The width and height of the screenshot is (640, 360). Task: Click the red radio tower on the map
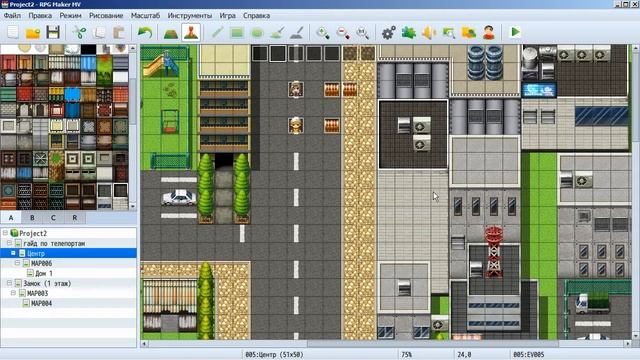click(493, 252)
